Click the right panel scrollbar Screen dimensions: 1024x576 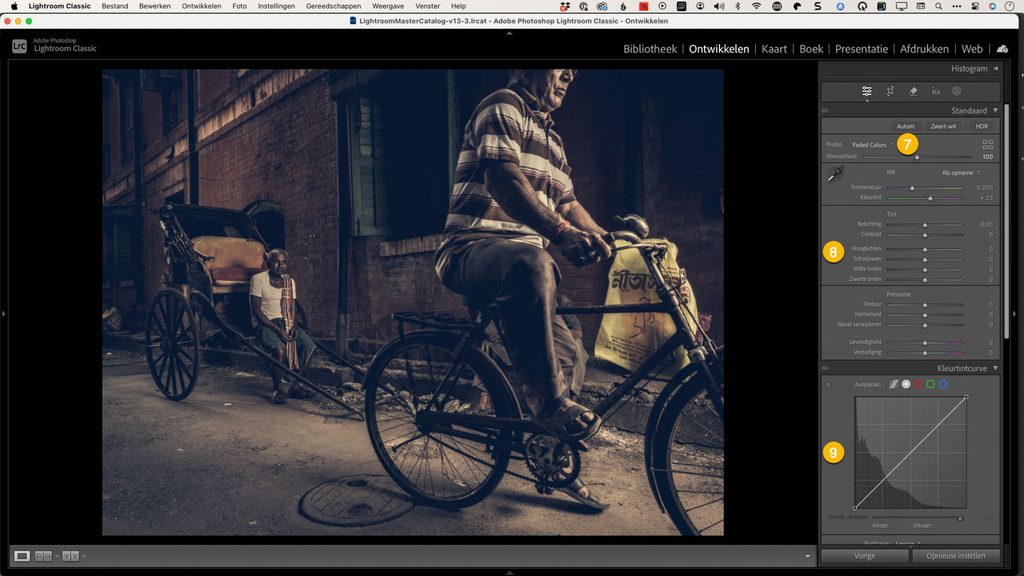[1006, 222]
